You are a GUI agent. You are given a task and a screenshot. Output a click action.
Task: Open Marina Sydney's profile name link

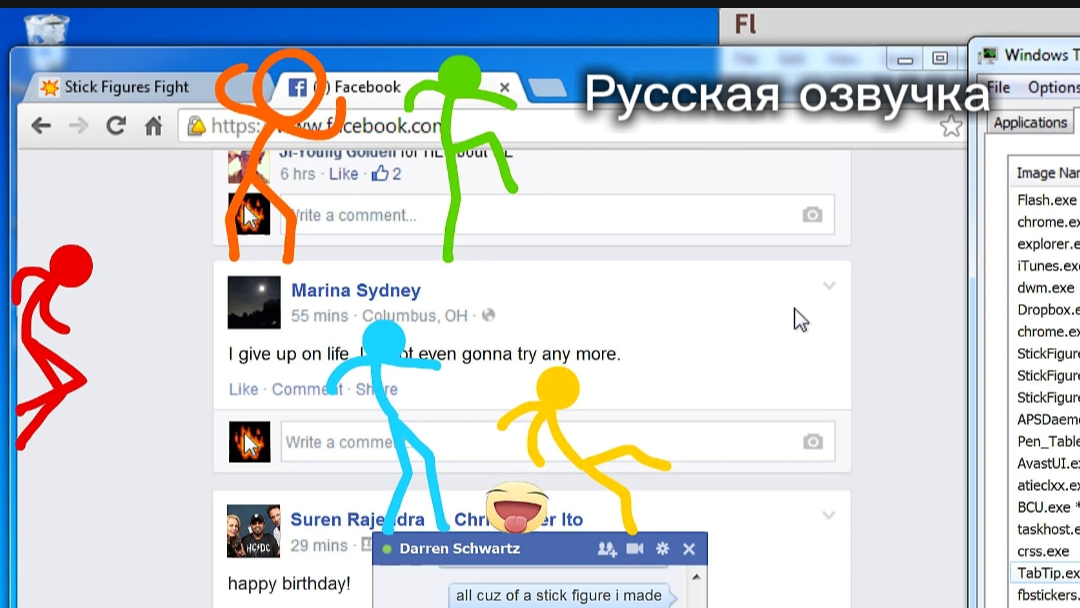(355, 291)
